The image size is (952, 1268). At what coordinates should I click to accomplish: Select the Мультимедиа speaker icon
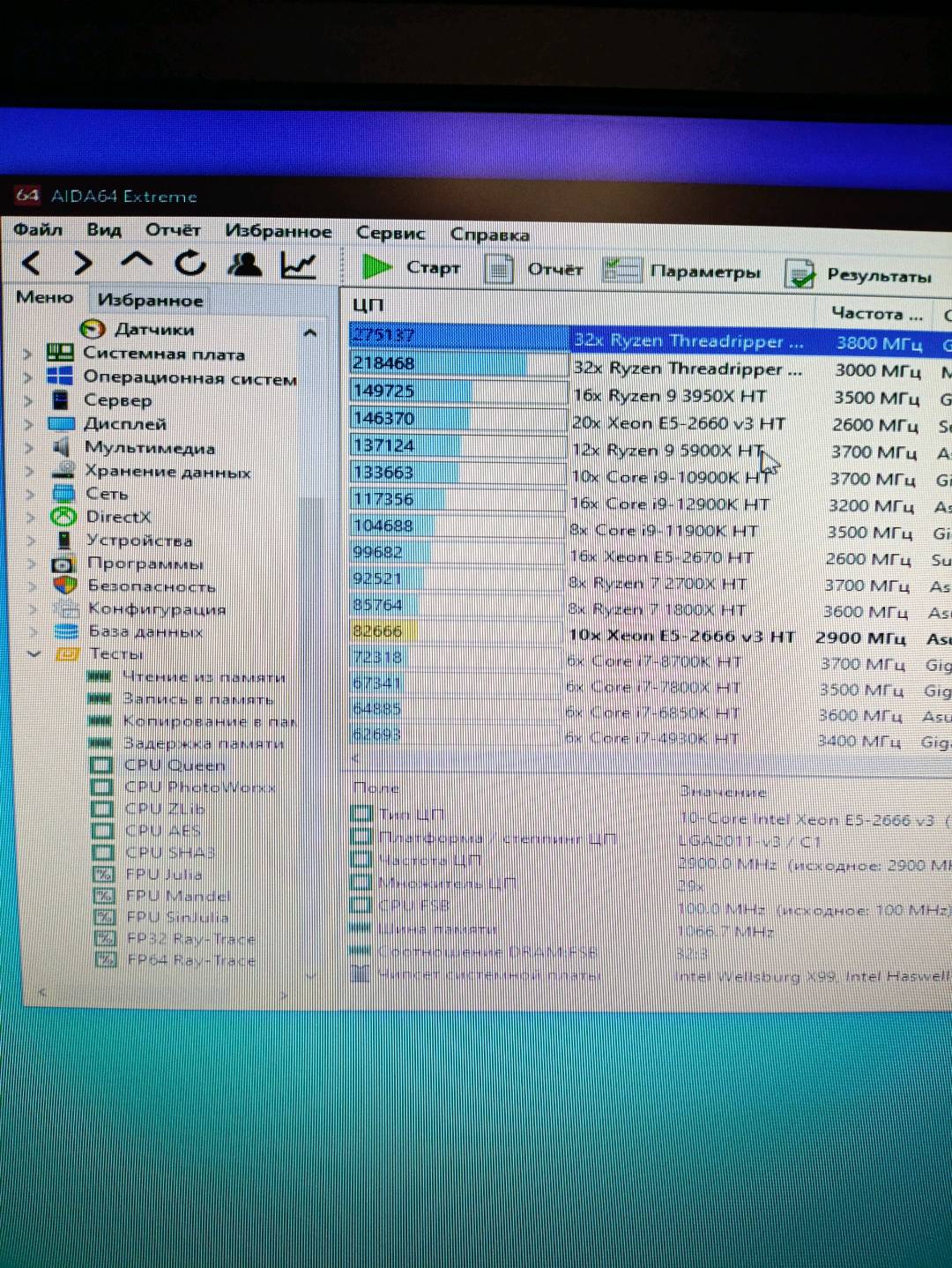(x=62, y=447)
